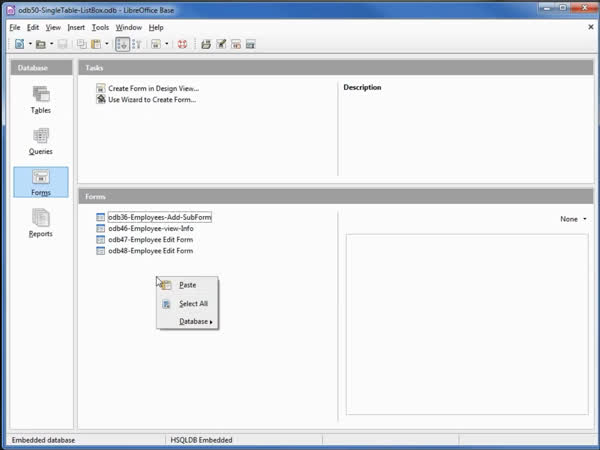Click HSQLDB Embedded in the status bar
This screenshot has height=450, width=600.
[x=201, y=440]
